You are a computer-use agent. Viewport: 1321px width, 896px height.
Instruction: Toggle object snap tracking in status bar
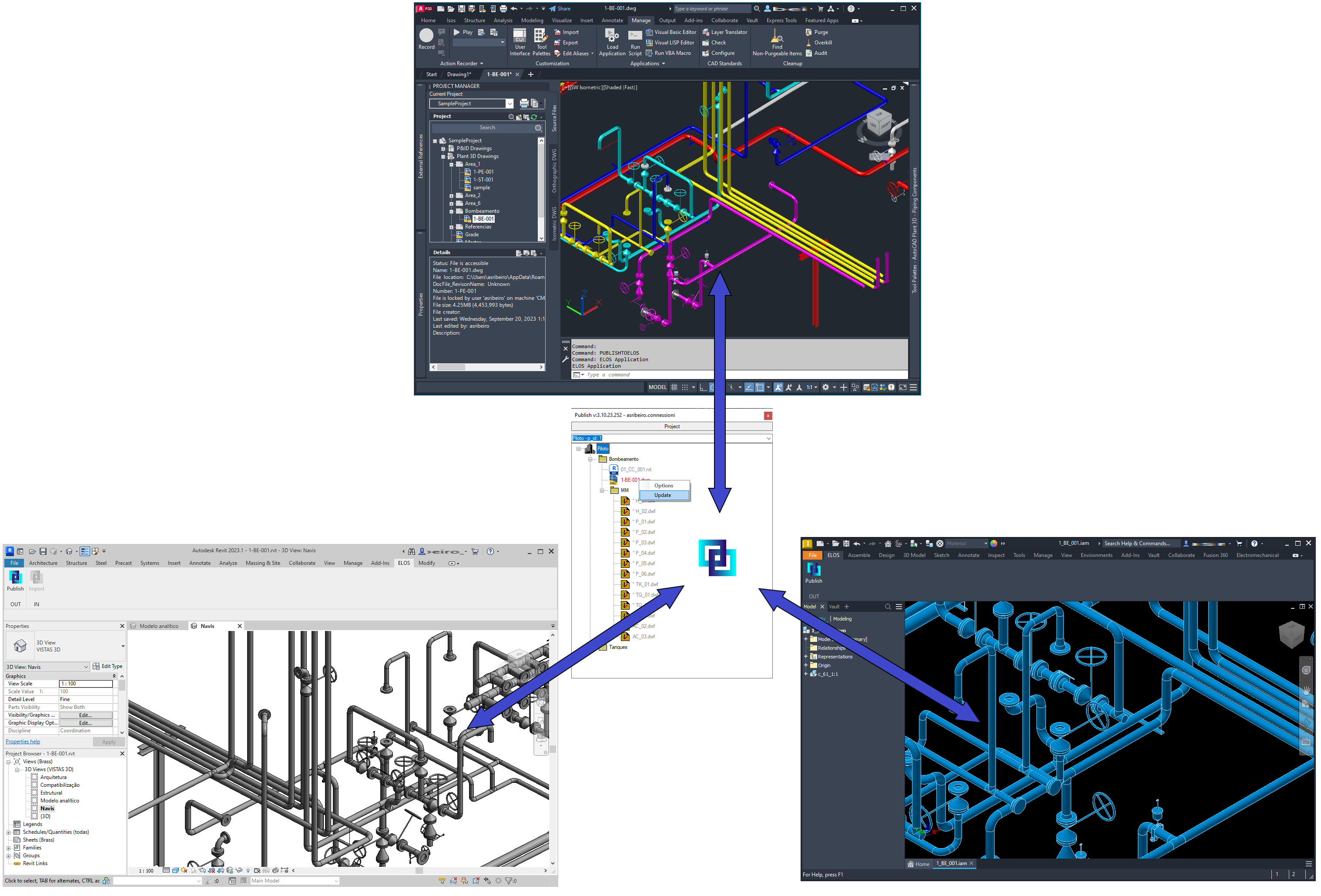tap(749, 387)
